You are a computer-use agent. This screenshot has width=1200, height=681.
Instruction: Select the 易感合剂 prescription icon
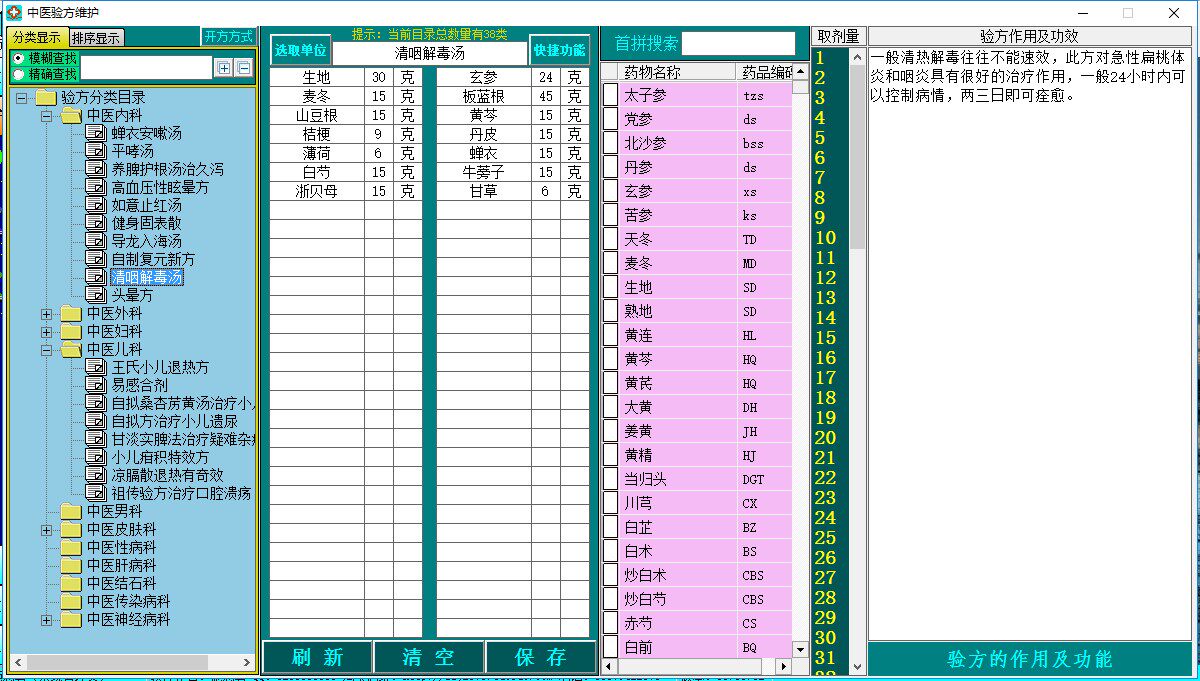96,385
